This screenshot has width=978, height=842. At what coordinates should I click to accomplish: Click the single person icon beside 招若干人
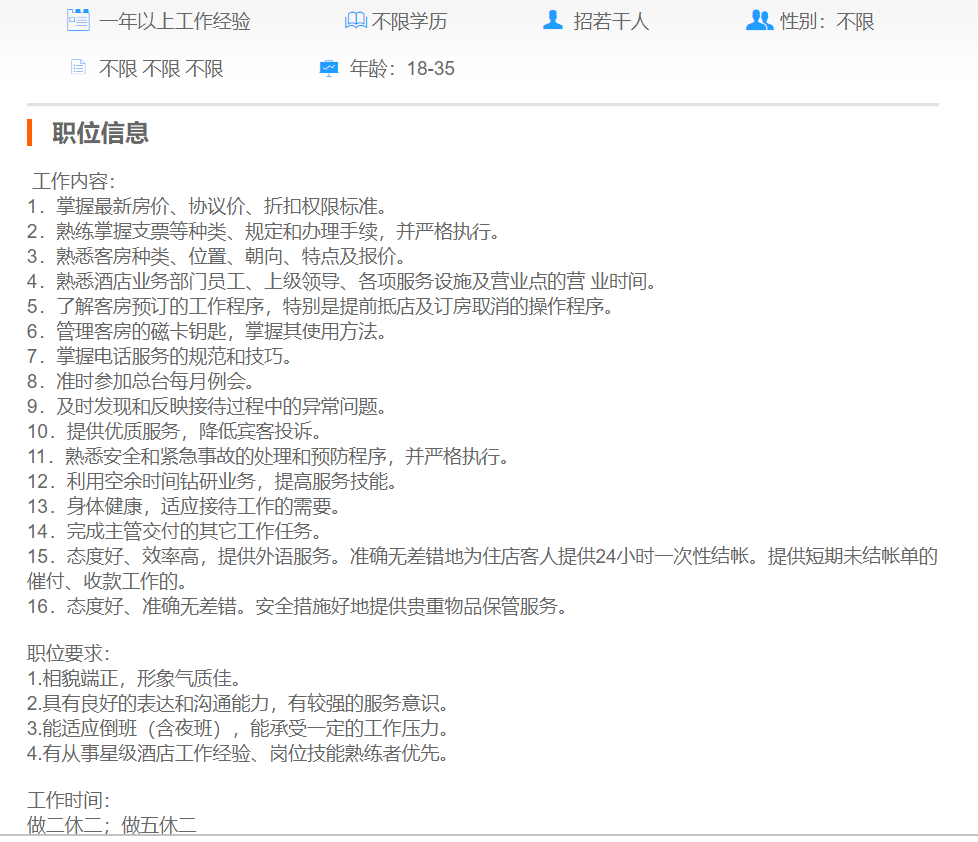pos(553,20)
